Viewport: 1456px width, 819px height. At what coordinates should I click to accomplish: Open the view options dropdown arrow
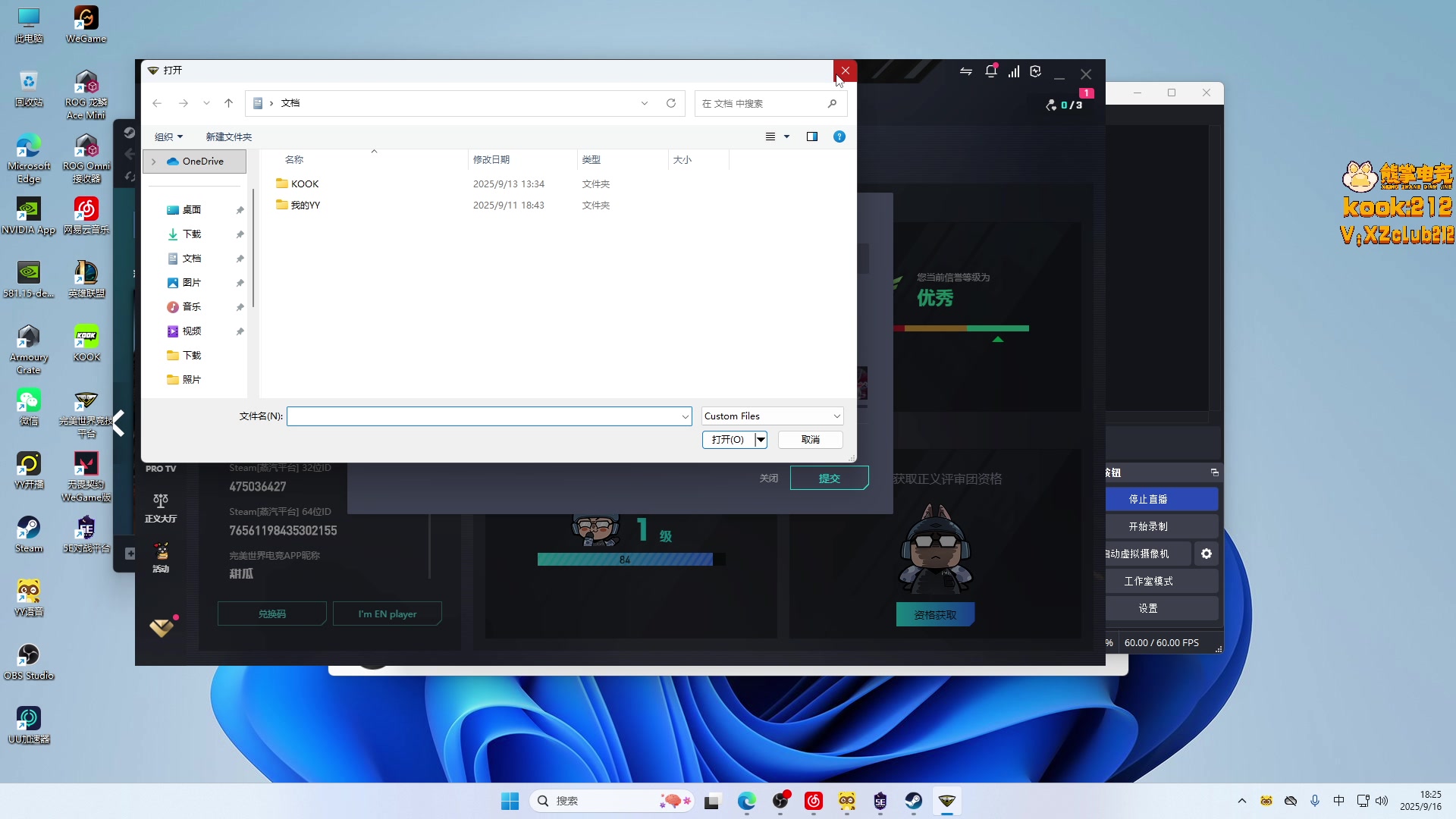tap(786, 136)
